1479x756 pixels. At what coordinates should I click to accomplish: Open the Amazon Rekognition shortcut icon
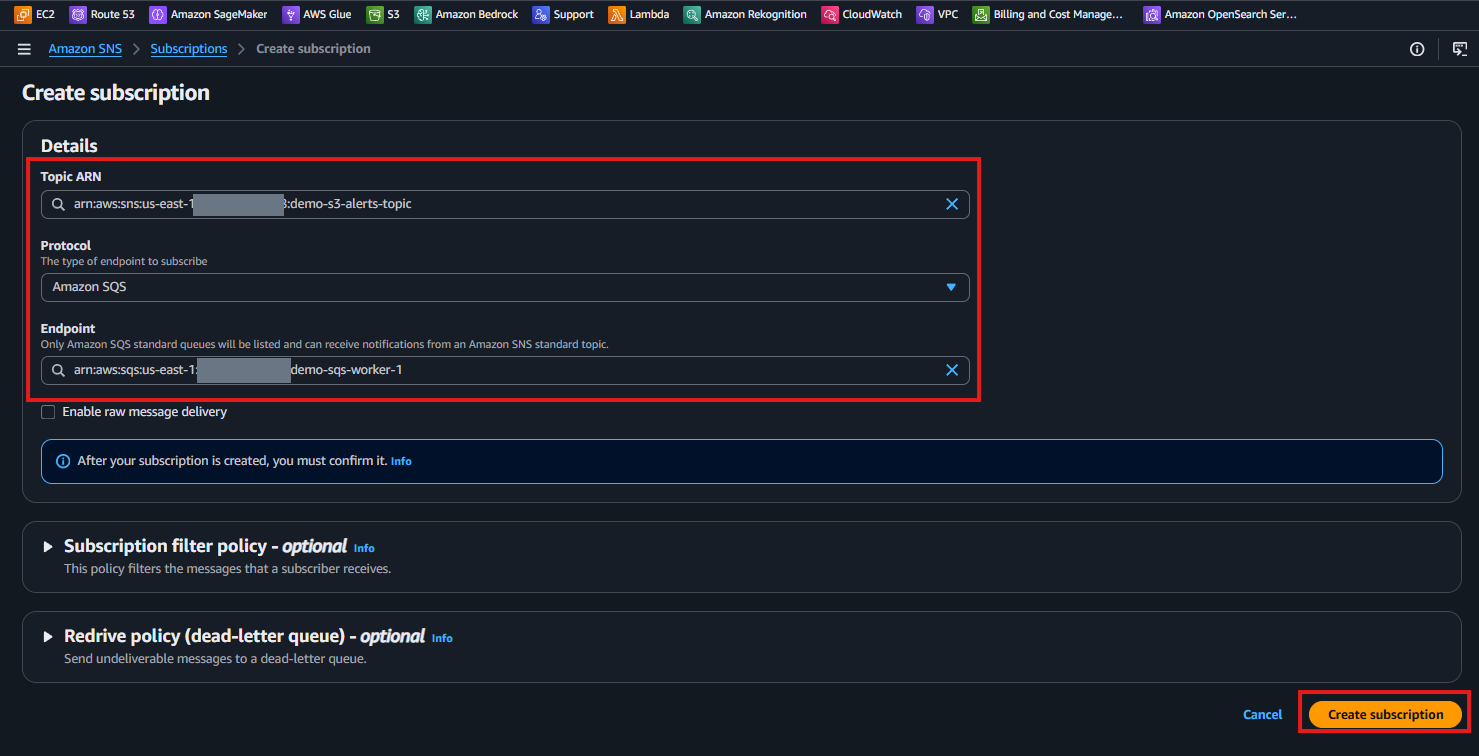(692, 15)
